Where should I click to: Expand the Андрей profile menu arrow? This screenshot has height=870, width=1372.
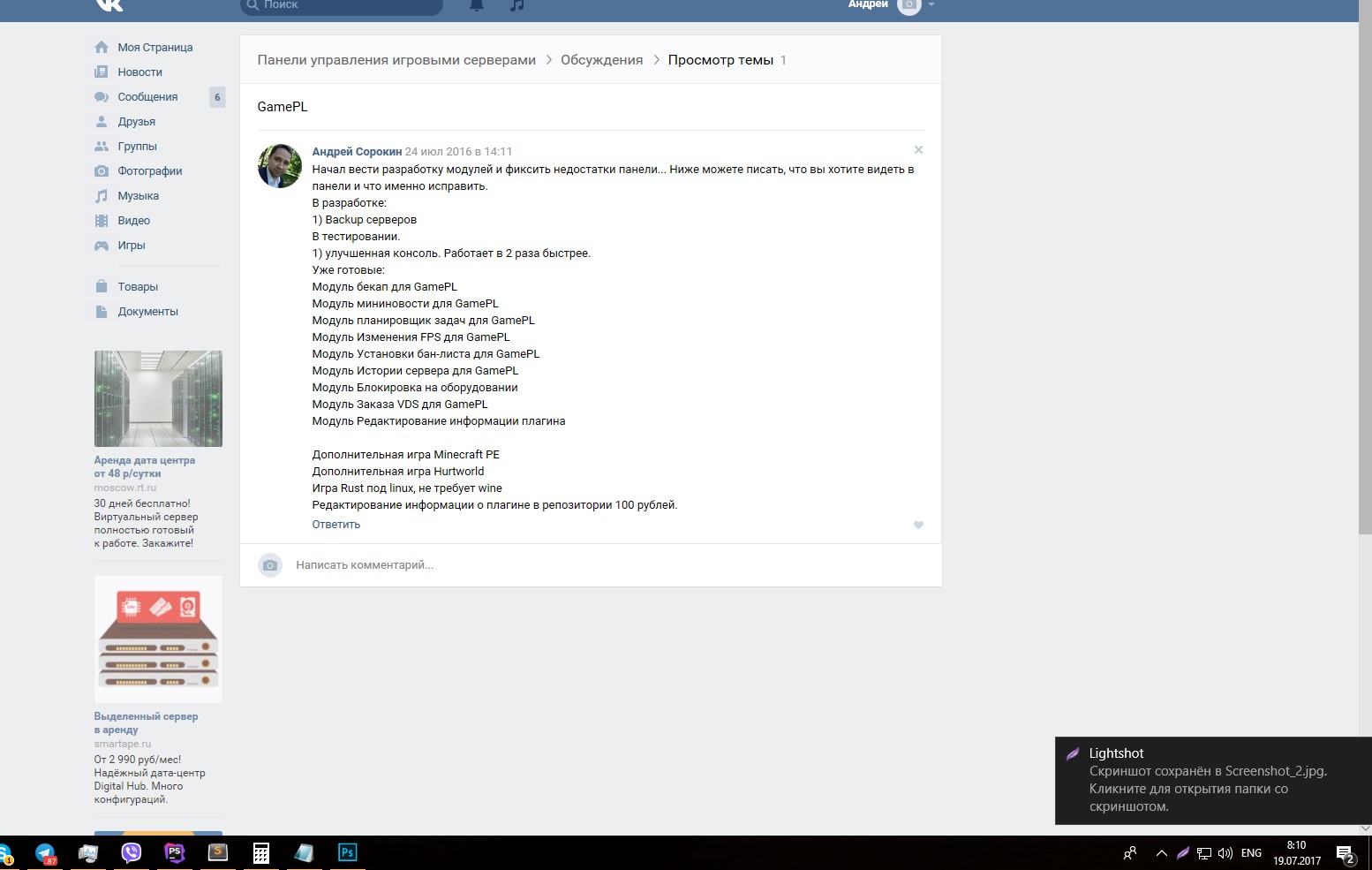coord(931,4)
